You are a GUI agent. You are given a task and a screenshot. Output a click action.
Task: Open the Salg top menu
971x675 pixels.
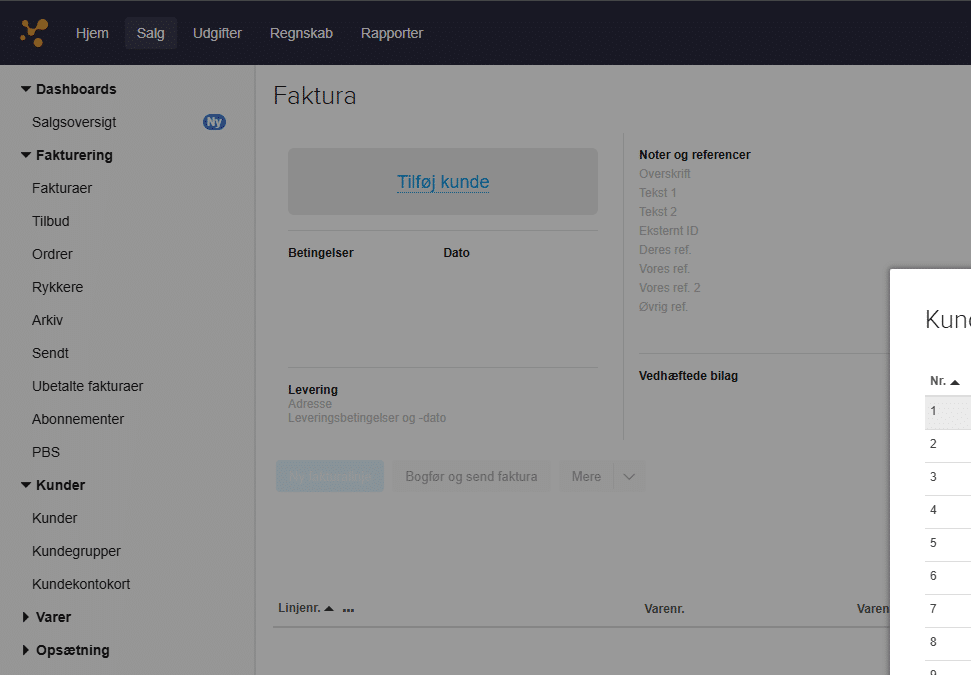pyautogui.click(x=151, y=33)
